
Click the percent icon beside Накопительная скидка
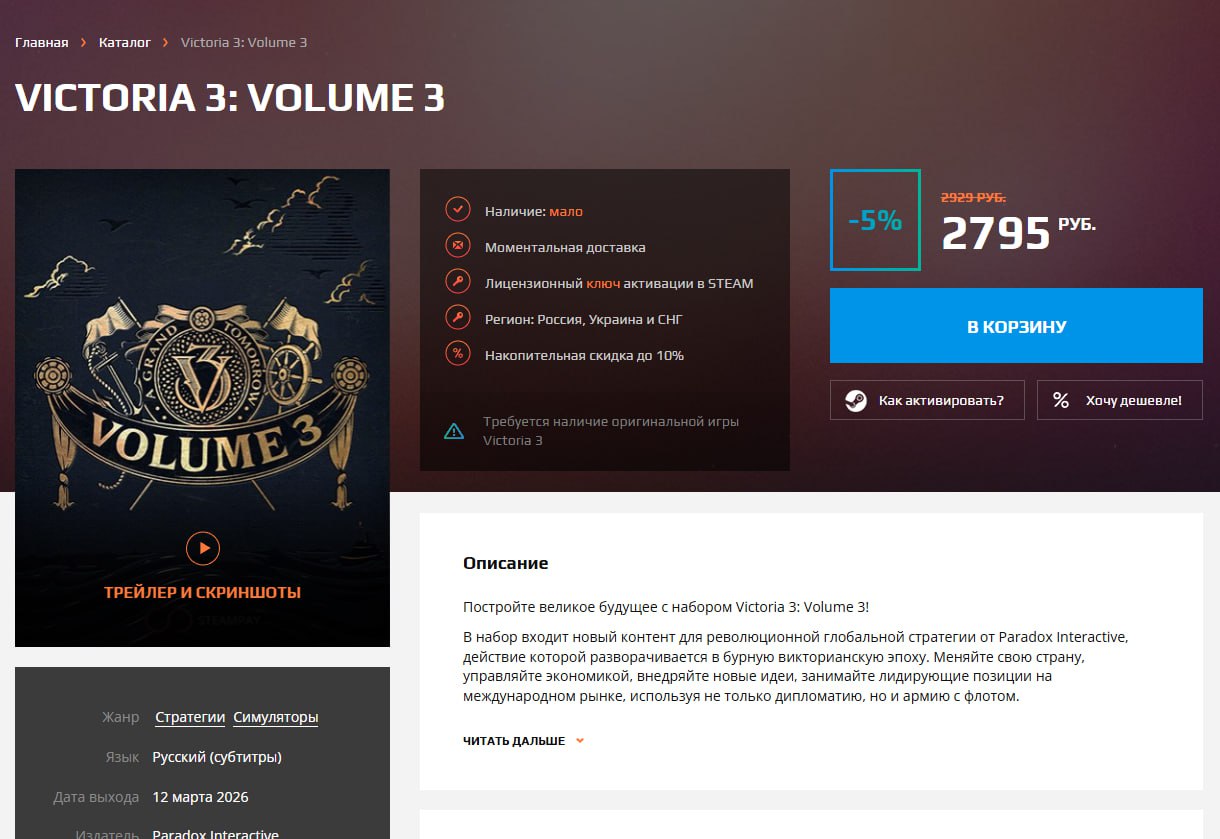457,355
